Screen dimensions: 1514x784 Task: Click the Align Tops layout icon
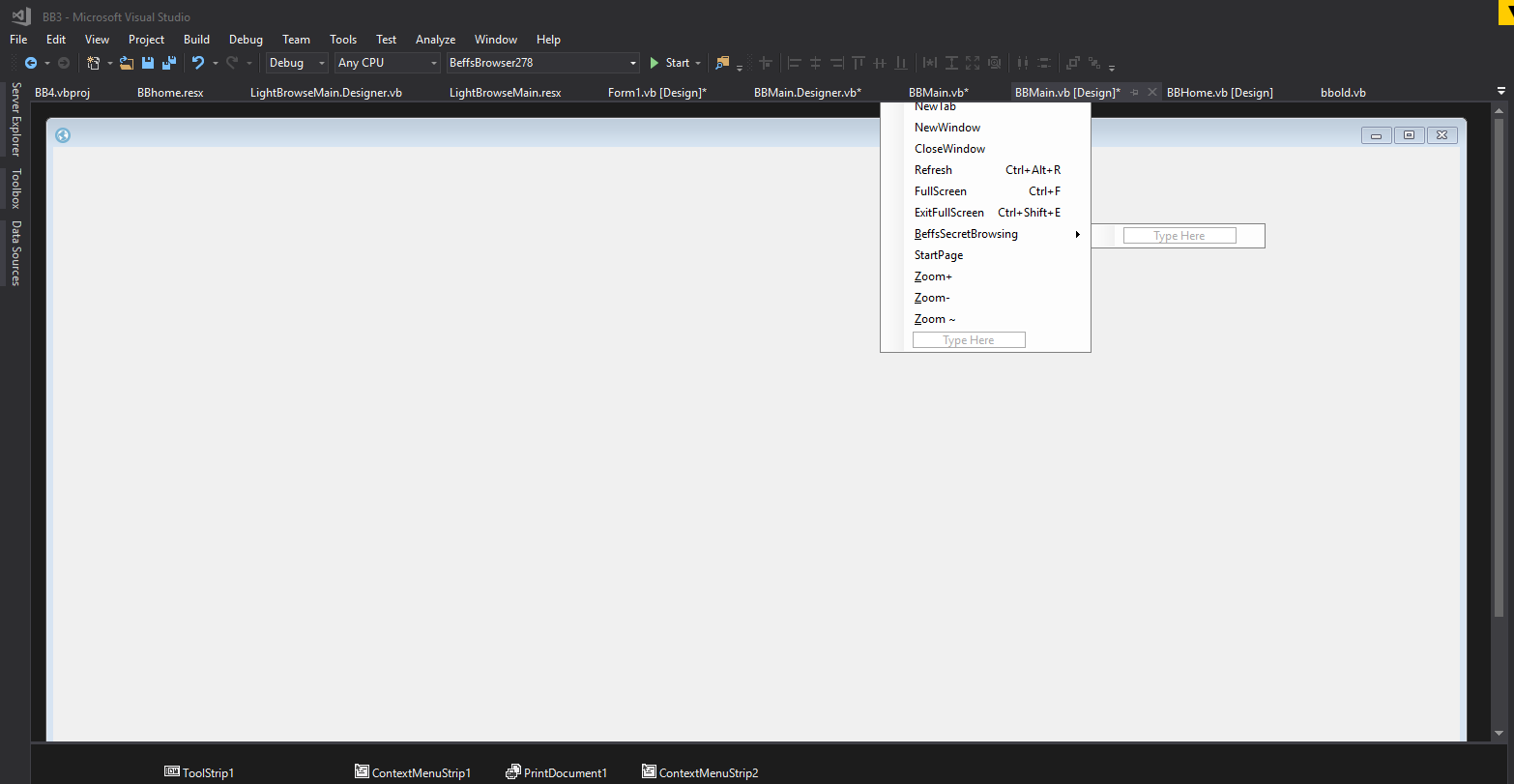[859, 63]
